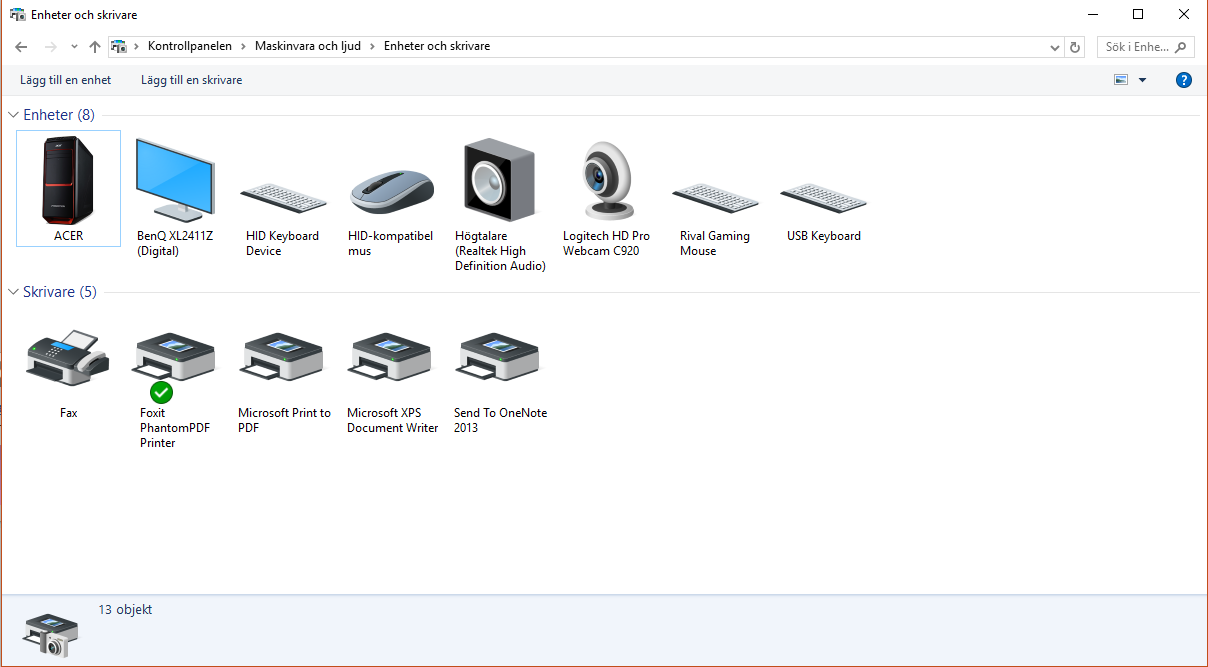Screen dimensions: 1208x667
Task: Select the Microsoft Print to PDF icon
Action: click(283, 357)
